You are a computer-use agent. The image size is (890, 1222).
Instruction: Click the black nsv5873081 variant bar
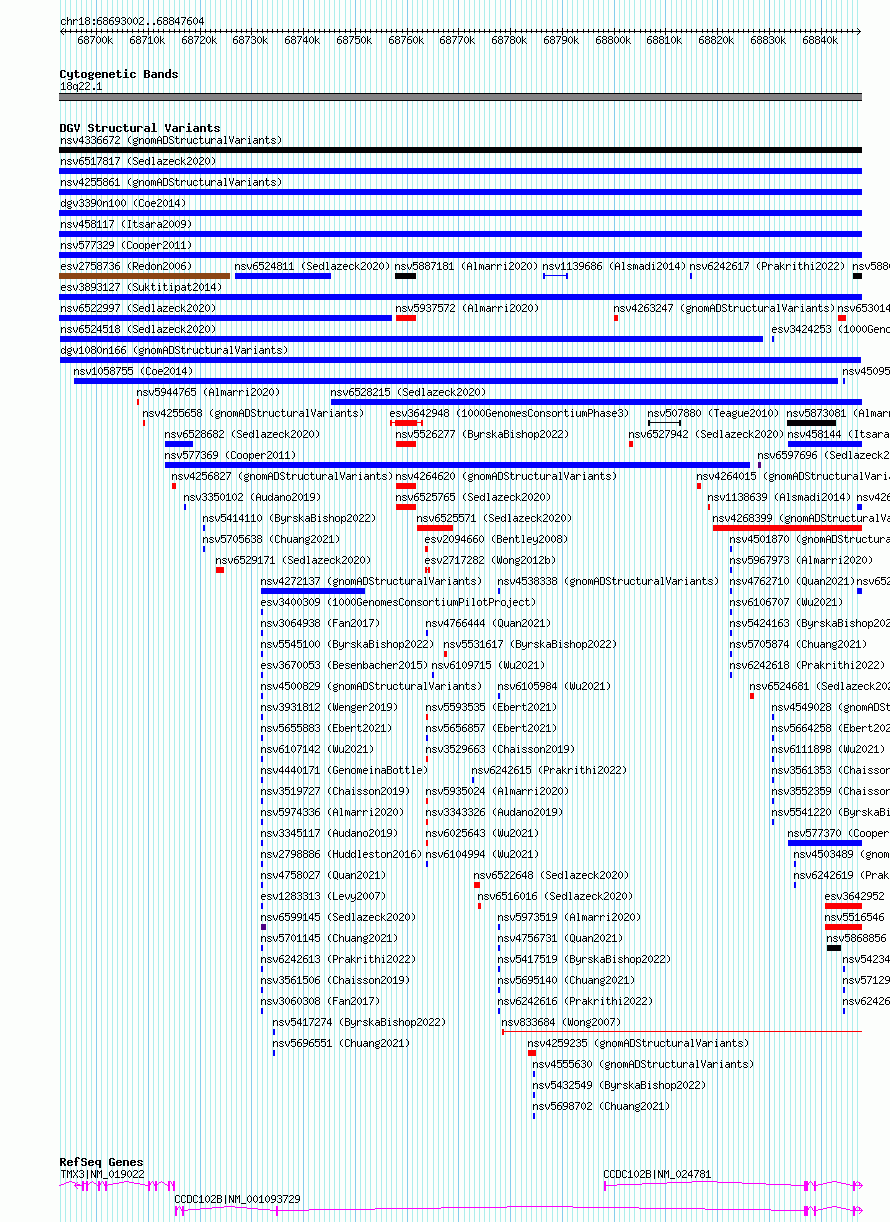tap(811, 423)
